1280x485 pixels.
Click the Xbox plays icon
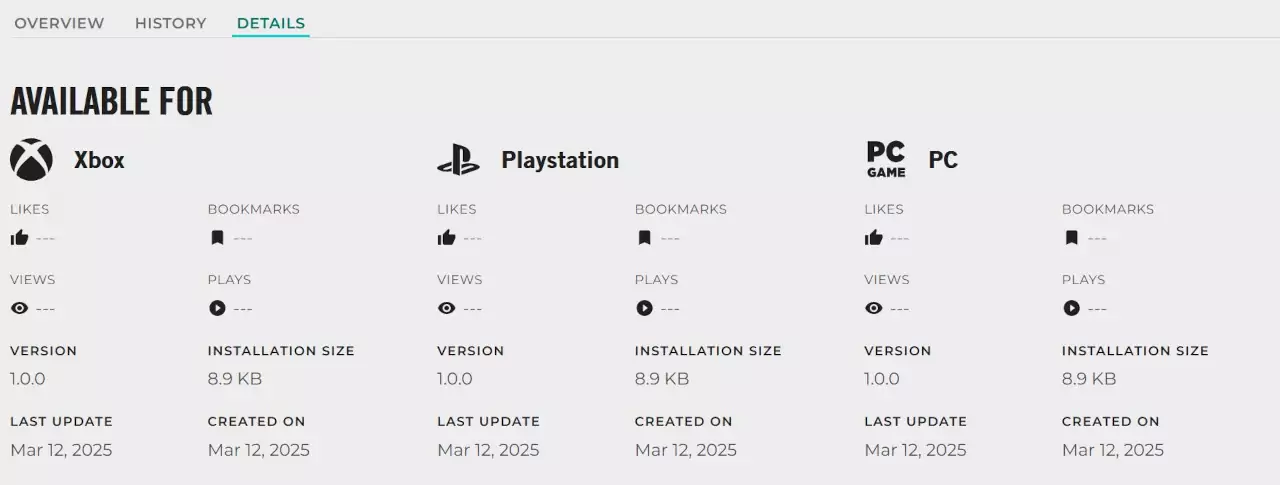pyautogui.click(x=217, y=308)
